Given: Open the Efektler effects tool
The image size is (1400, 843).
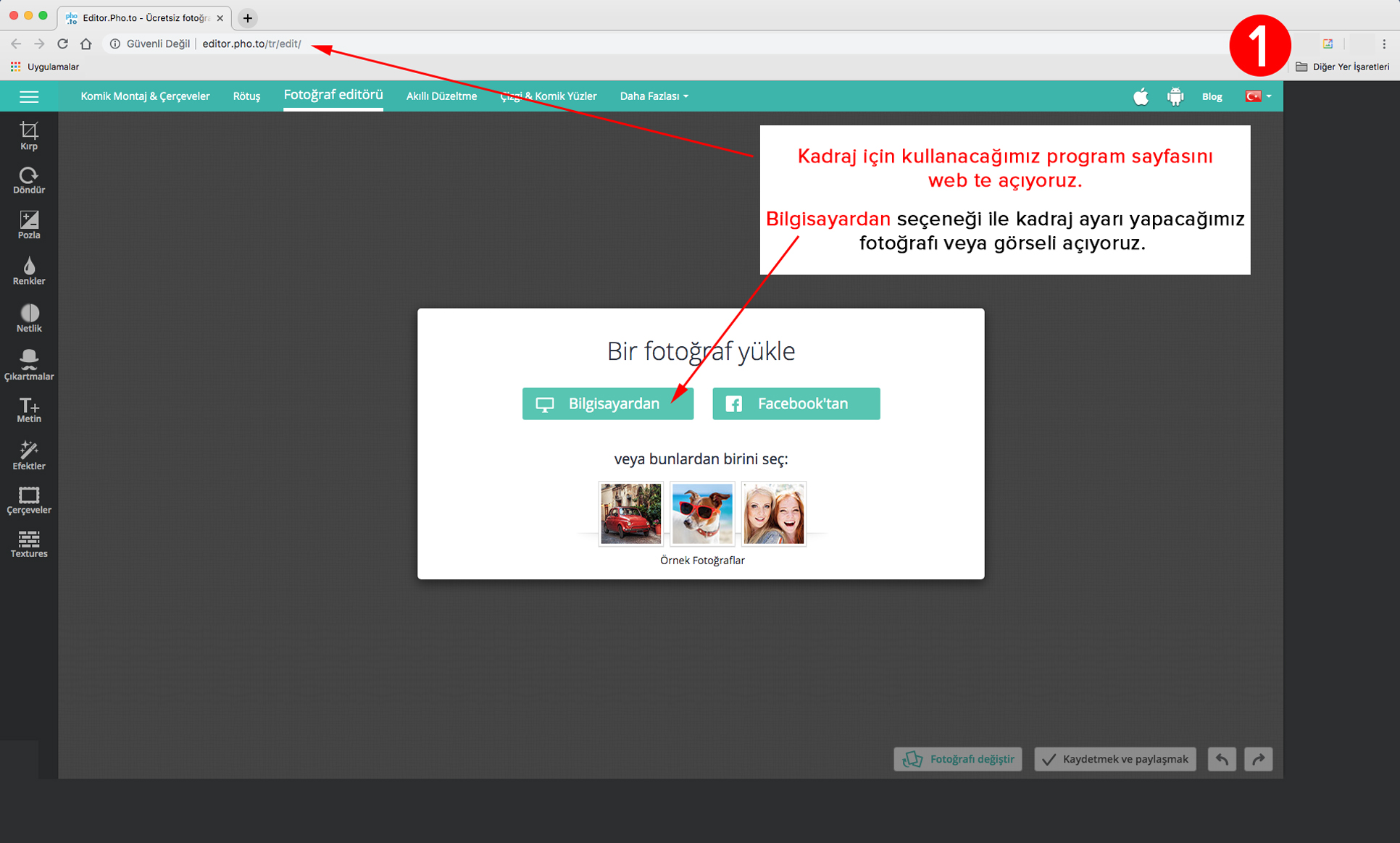Looking at the screenshot, I should pyautogui.click(x=29, y=456).
